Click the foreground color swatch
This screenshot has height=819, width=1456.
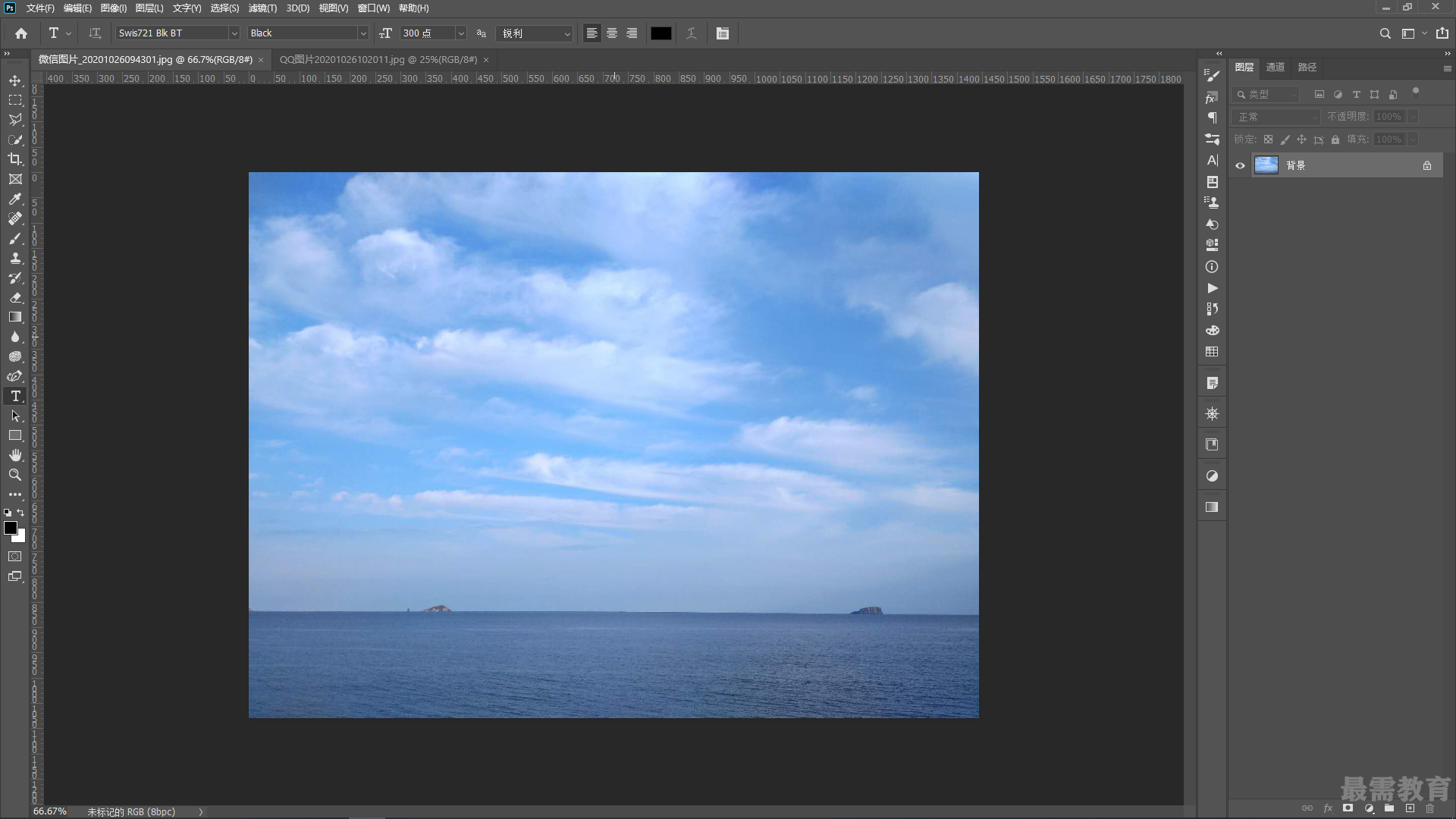11,529
